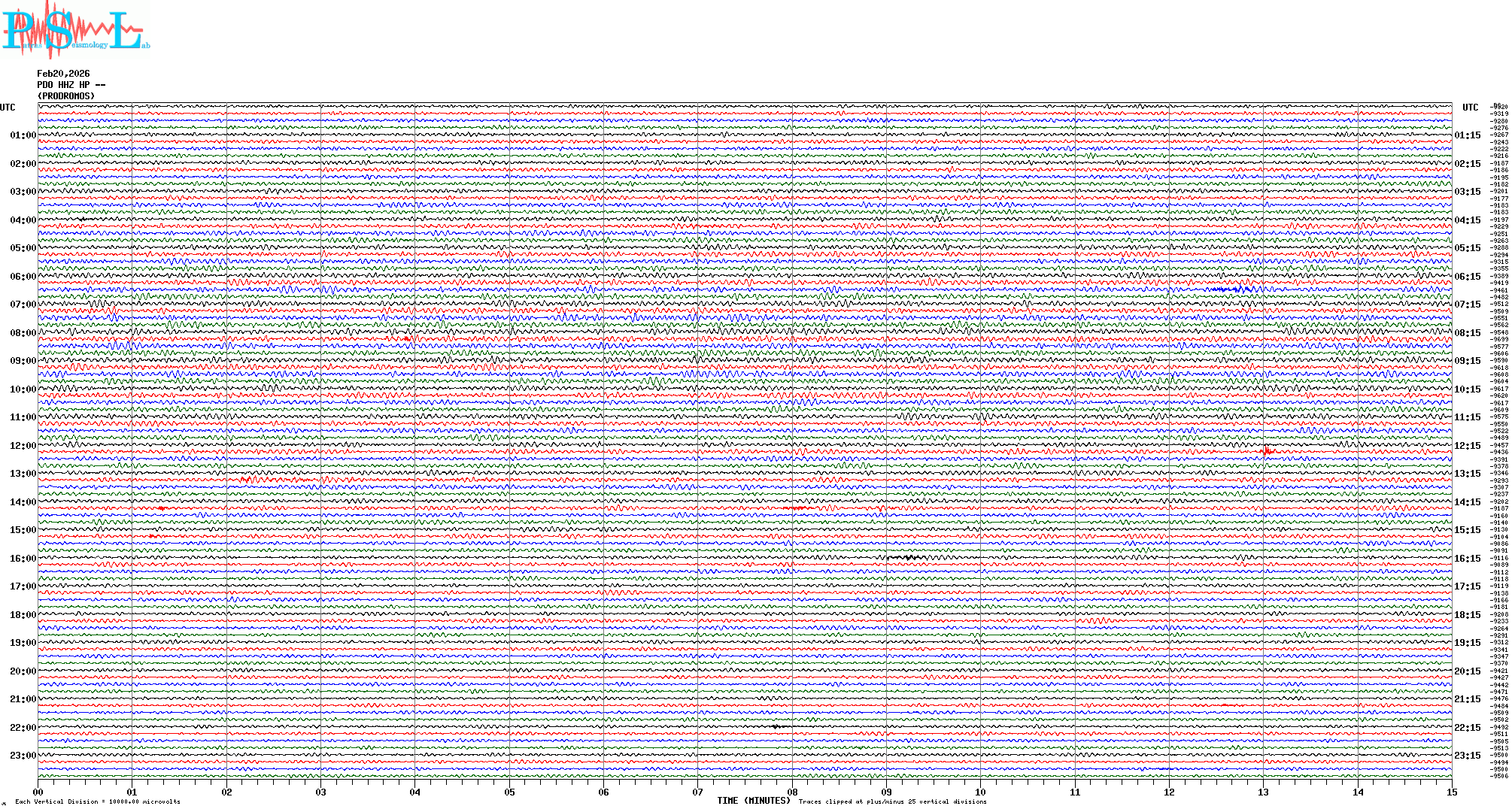Click the left UTC axis label
Image resolution: width=1512 pixels, height=812 pixels.
pos(8,108)
